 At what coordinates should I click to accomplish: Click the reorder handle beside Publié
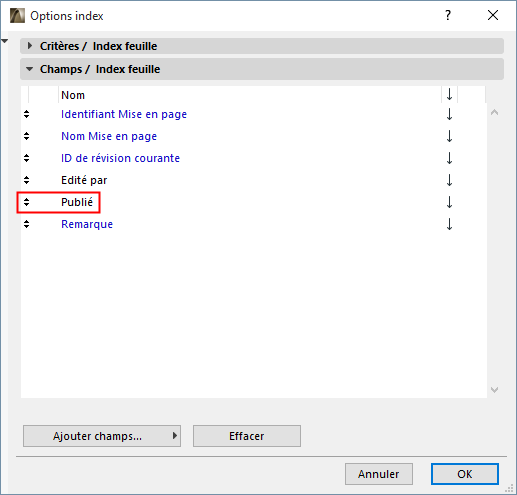point(26,202)
